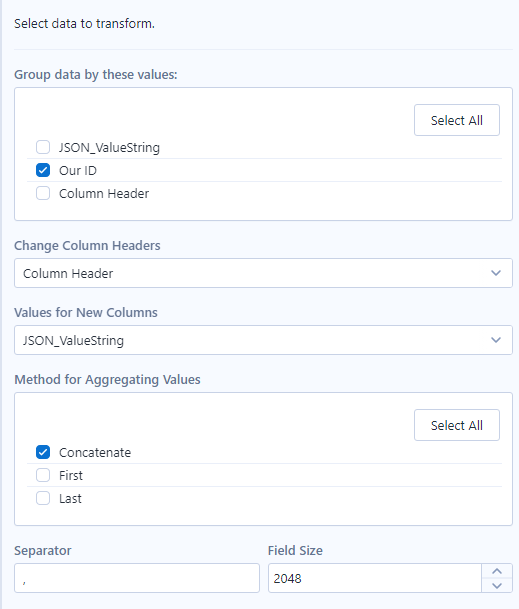Select the Our ID label text
Viewport: 519px width, 609px height.
pyautogui.click(x=78, y=171)
